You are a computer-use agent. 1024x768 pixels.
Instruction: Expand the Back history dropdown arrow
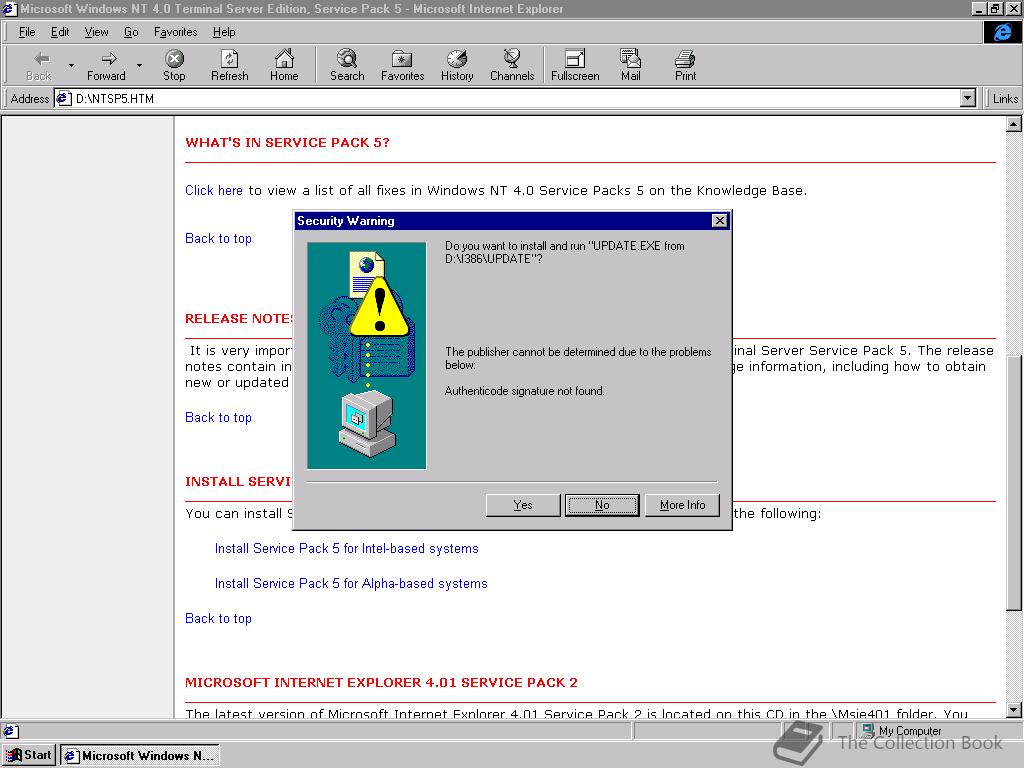click(71, 65)
